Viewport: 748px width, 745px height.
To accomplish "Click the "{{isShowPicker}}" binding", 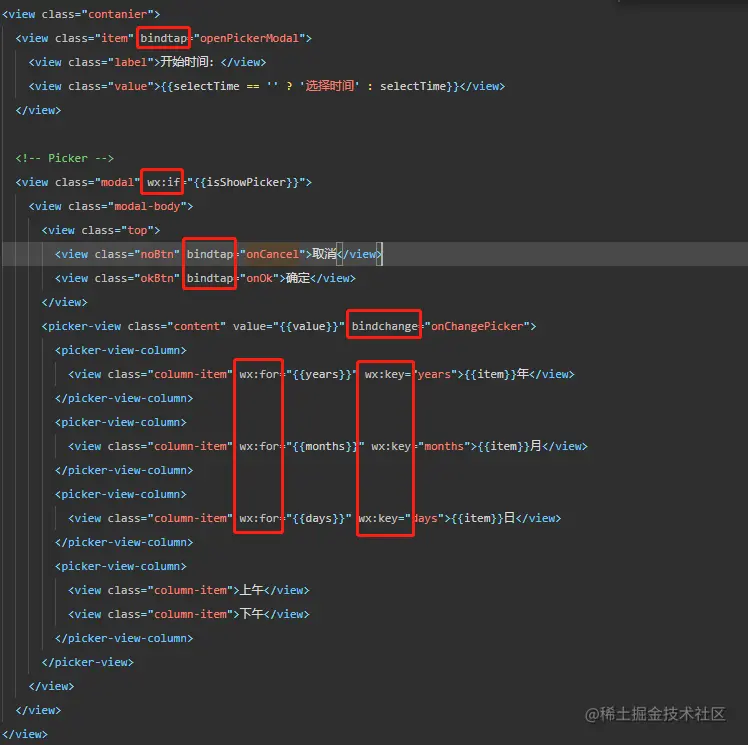I will (246, 182).
